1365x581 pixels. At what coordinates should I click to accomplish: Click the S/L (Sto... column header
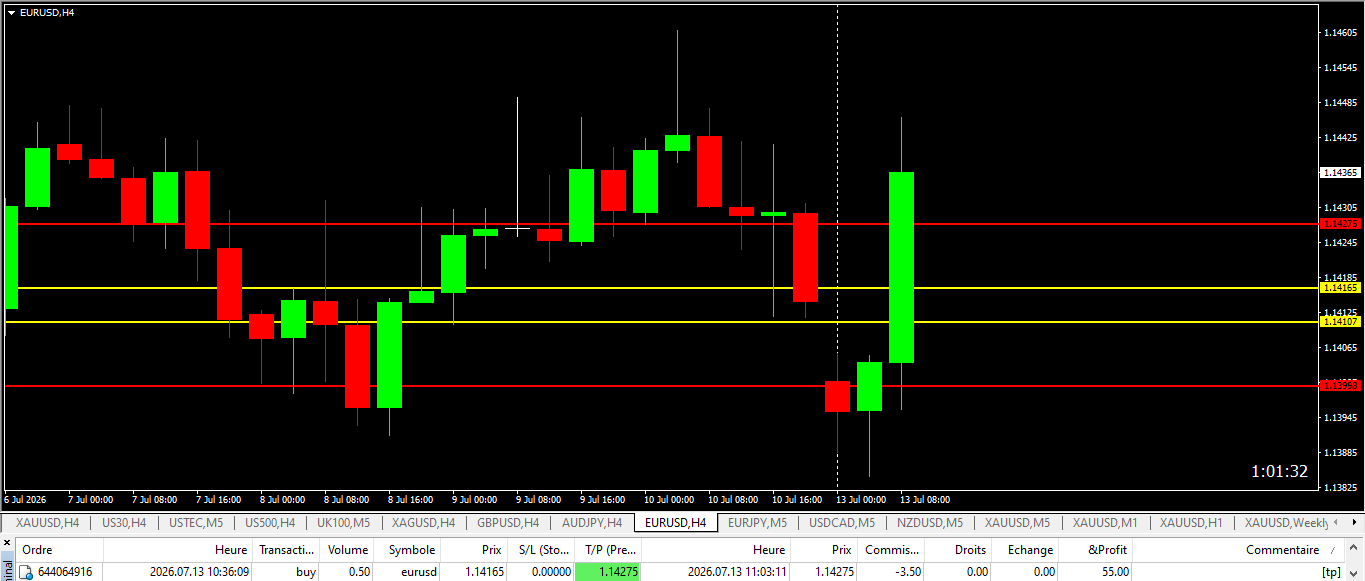(x=540, y=550)
